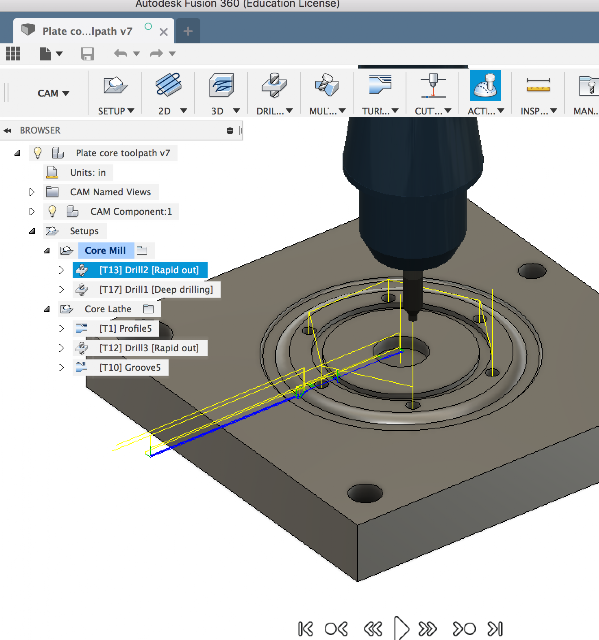The width and height of the screenshot is (599, 640).
Task: Open the 2D menu
Action: click(x=172, y=111)
